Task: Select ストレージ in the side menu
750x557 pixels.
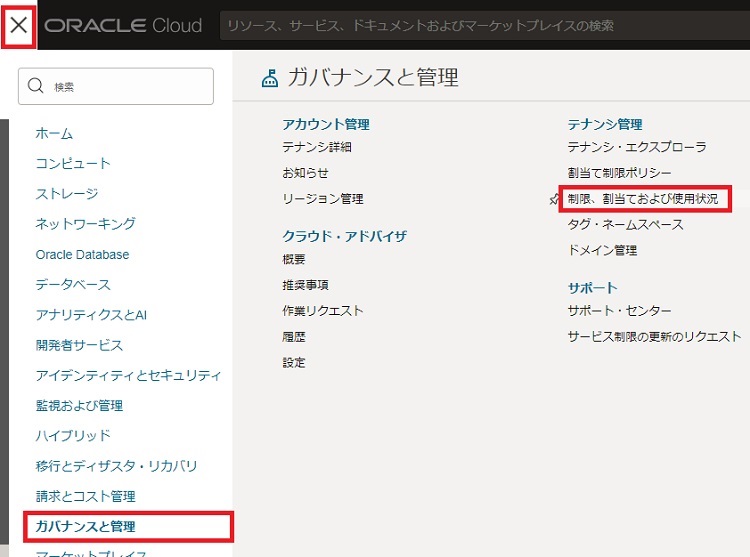Action: pyautogui.click(x=67, y=194)
